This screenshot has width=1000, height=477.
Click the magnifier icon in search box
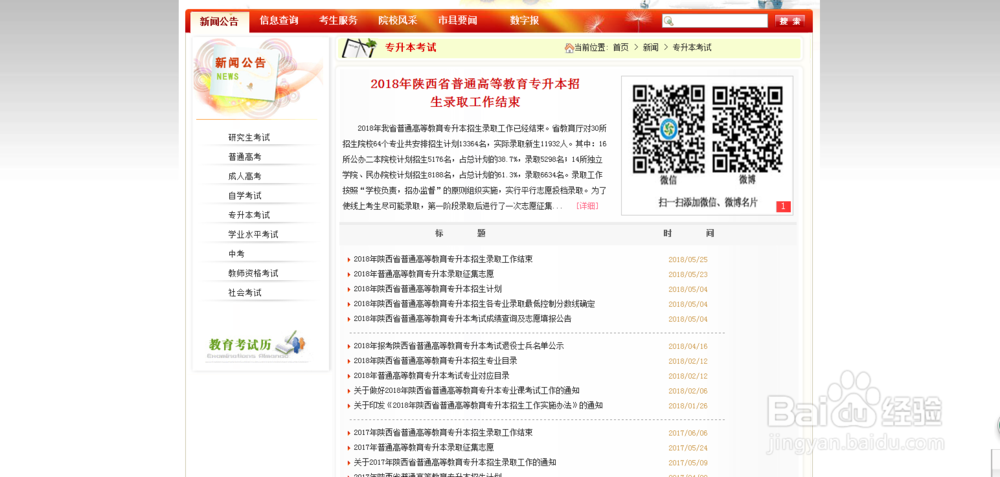[668, 22]
